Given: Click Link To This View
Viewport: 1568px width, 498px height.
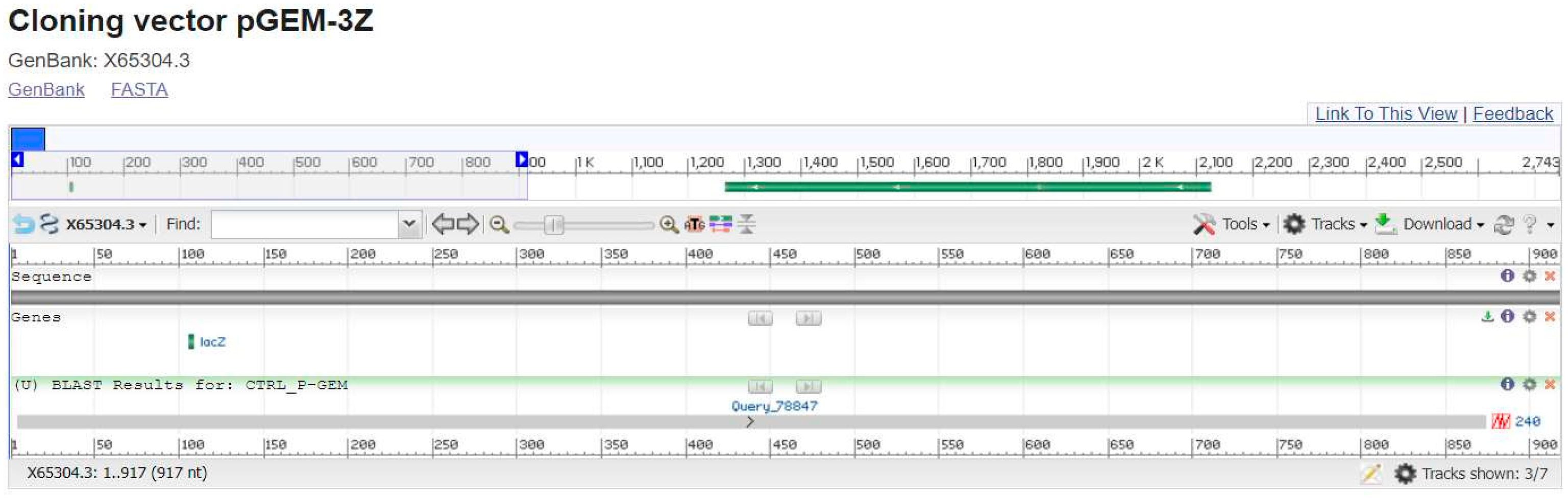Looking at the screenshot, I should point(1386,114).
